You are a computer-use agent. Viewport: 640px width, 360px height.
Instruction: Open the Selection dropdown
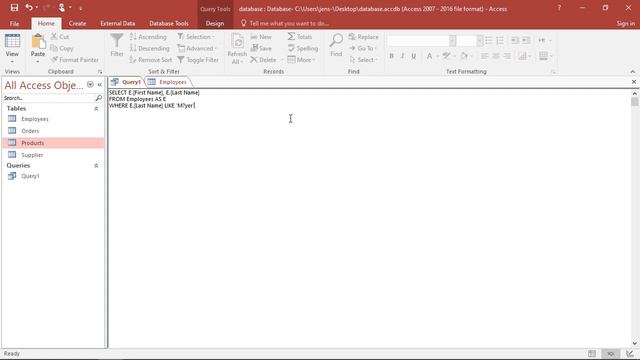click(x=196, y=37)
